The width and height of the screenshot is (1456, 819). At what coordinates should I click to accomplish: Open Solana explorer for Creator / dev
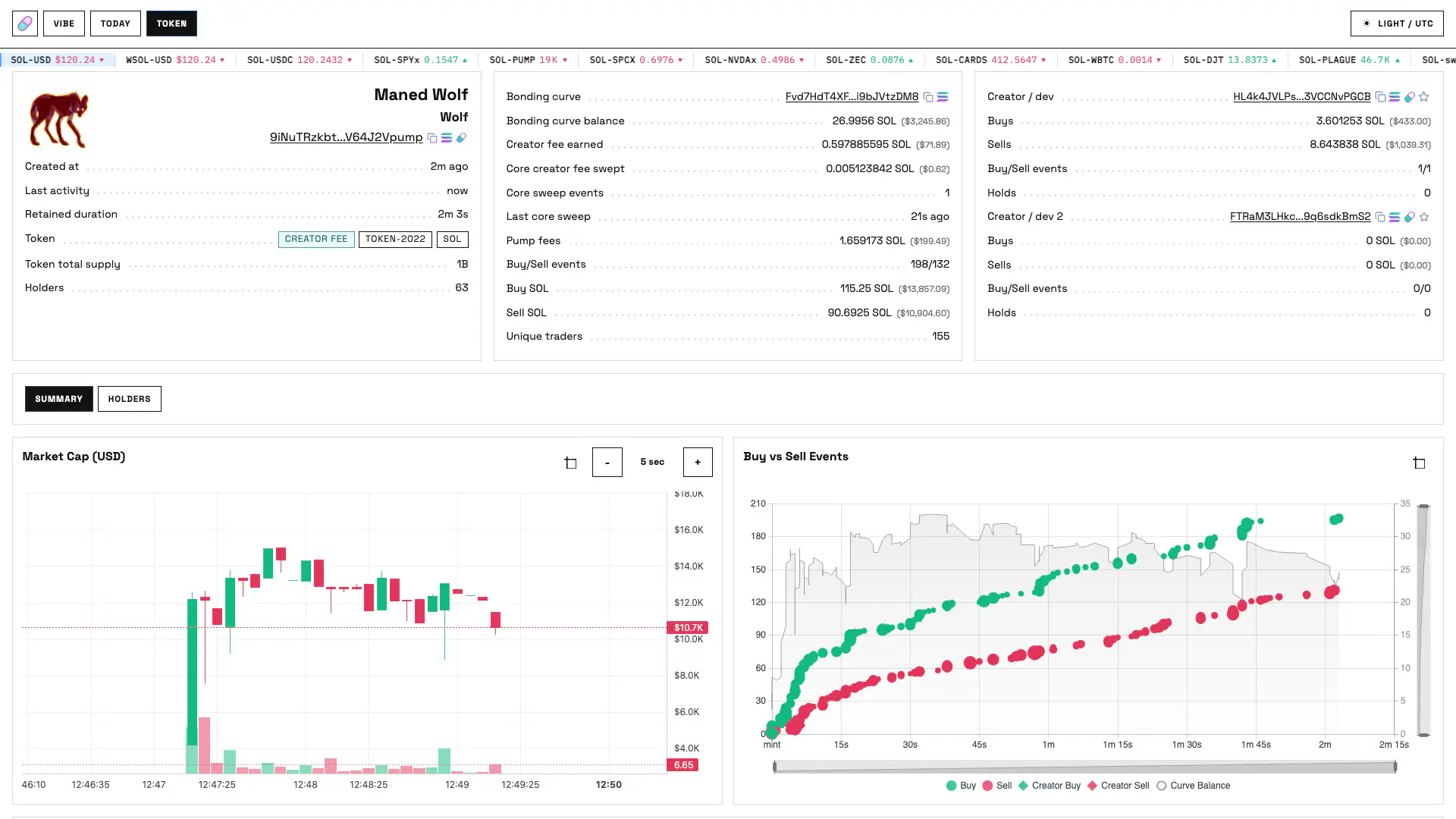click(1395, 97)
